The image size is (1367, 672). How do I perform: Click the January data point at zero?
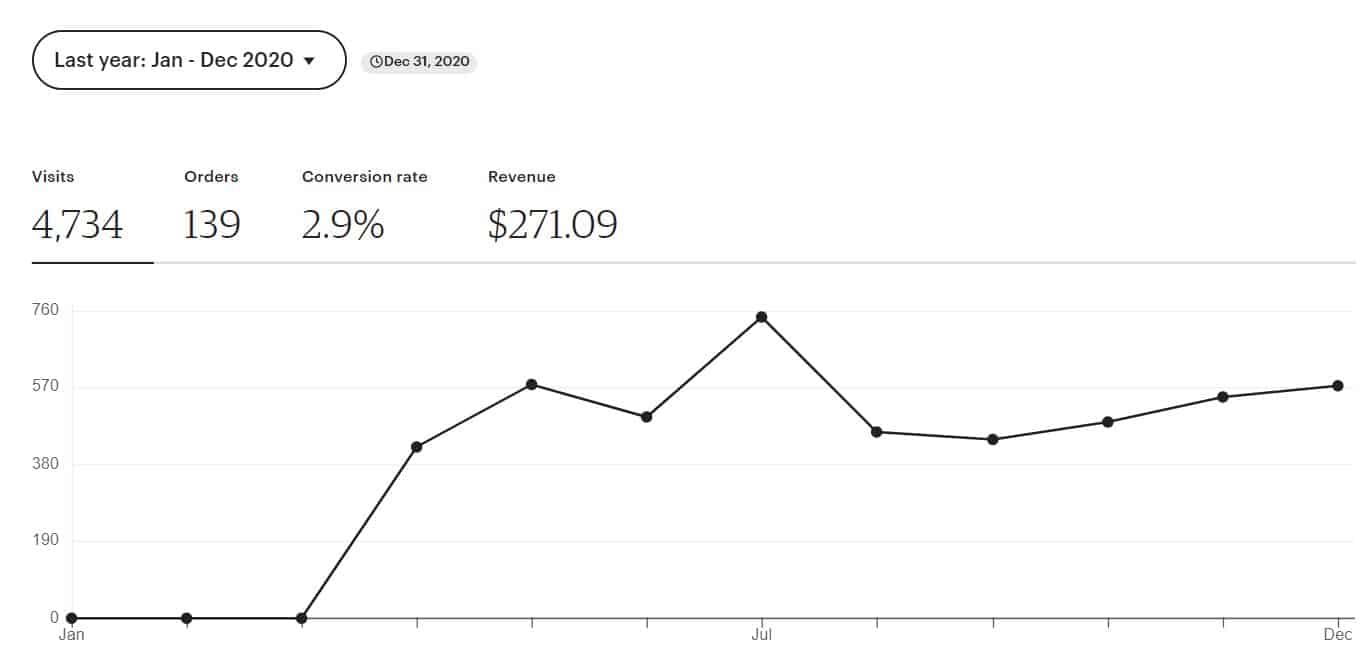point(71,618)
